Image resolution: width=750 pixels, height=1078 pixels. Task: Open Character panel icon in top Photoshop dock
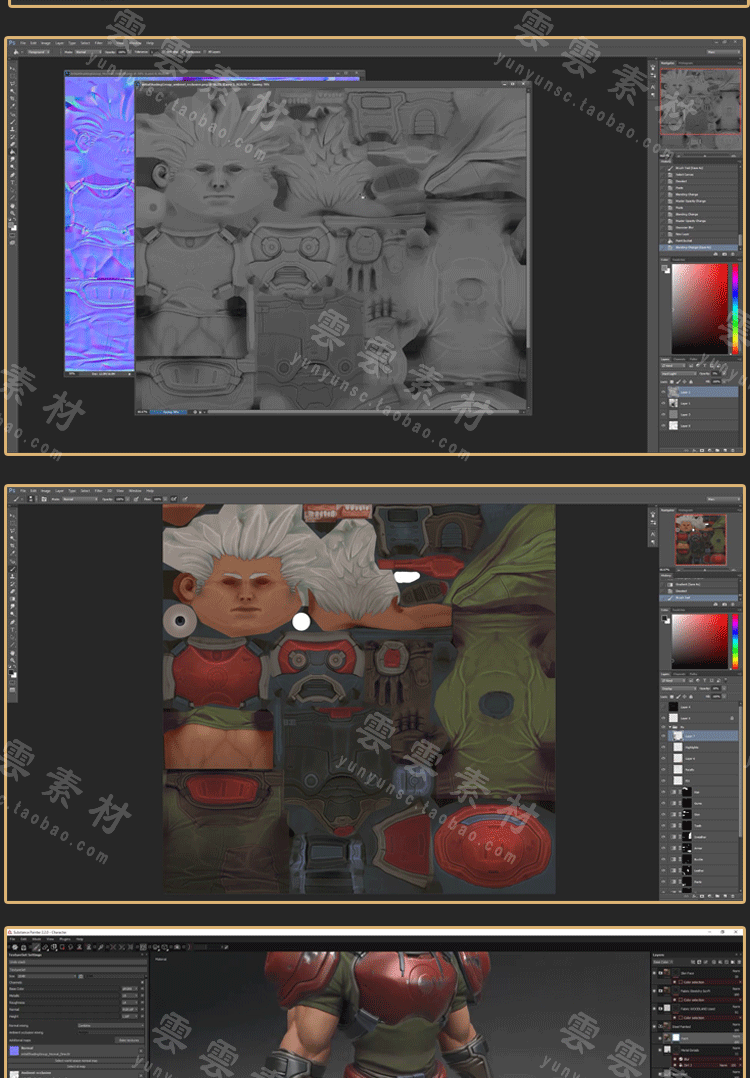pos(653,87)
